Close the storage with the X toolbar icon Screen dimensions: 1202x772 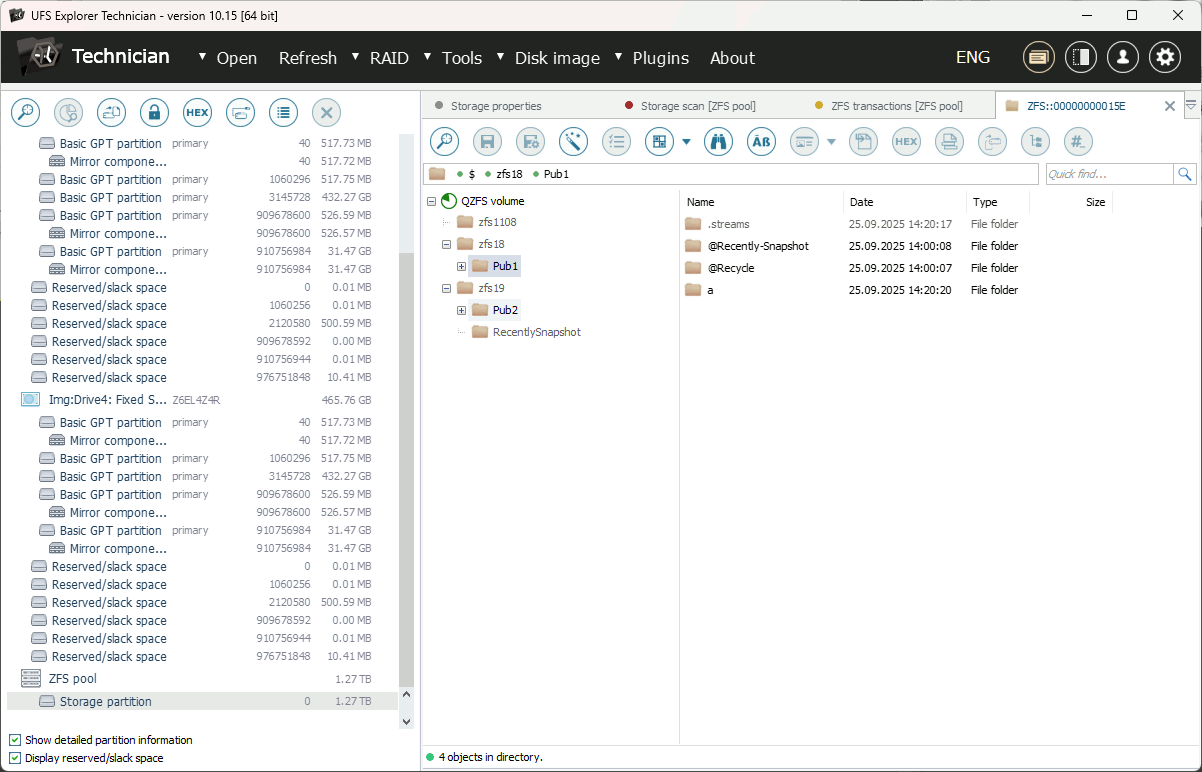326,112
